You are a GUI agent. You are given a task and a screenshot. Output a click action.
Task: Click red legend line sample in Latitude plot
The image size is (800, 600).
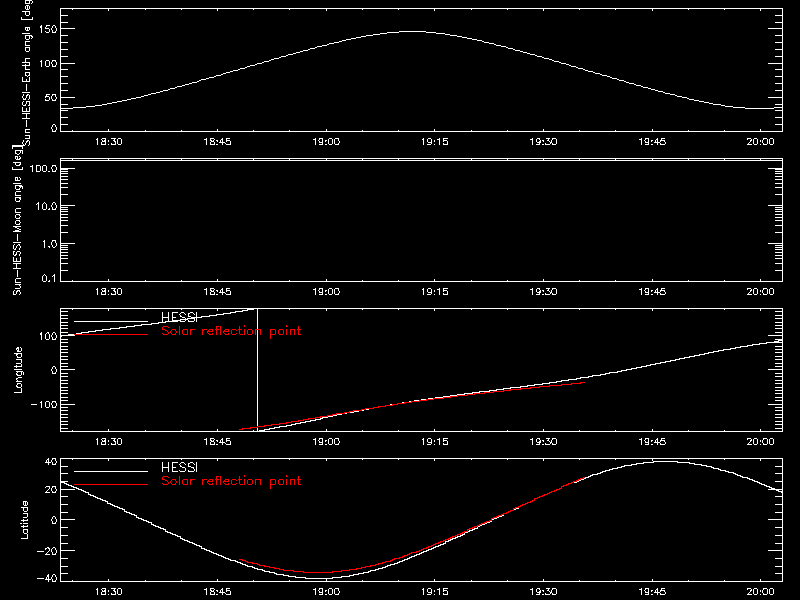click(111, 485)
